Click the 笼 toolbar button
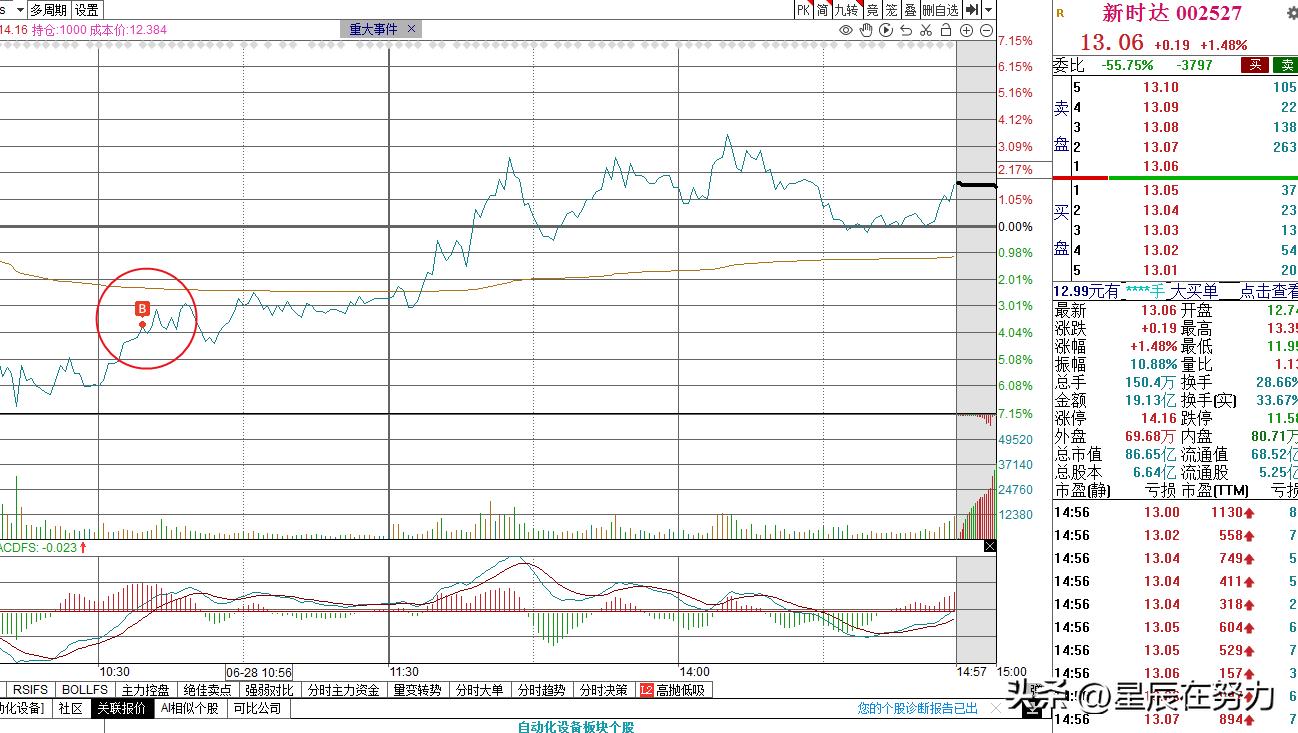Viewport: 1298px width, 733px height. tap(891, 10)
